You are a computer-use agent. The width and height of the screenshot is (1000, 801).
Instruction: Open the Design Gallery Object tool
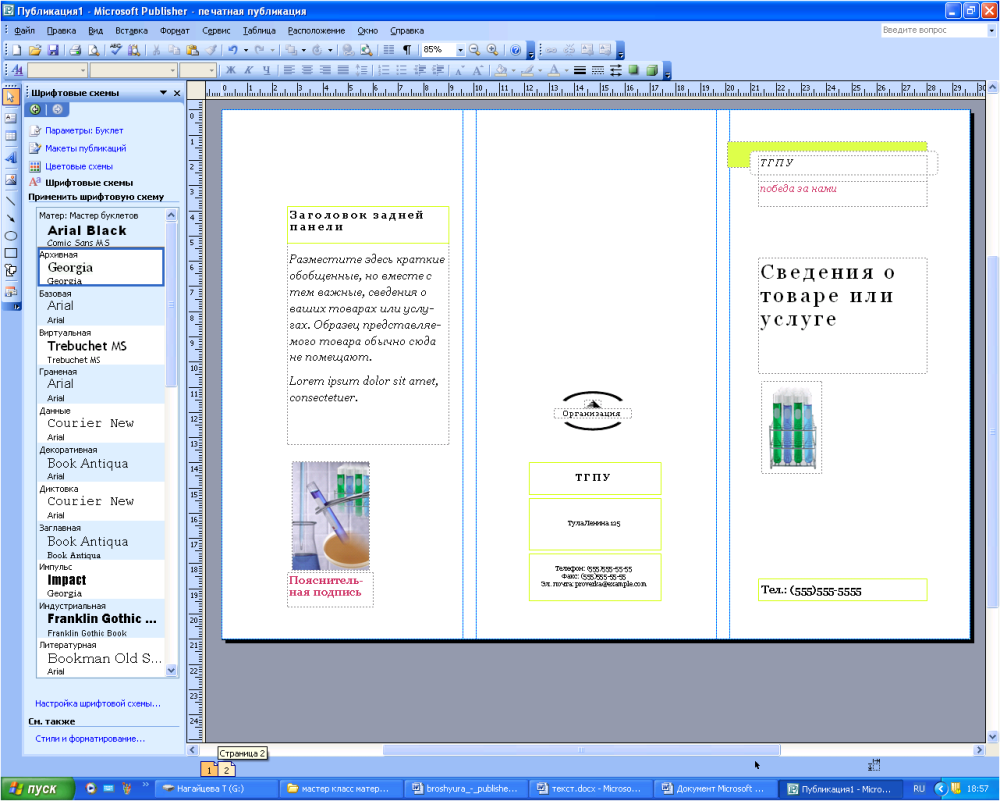(x=11, y=292)
